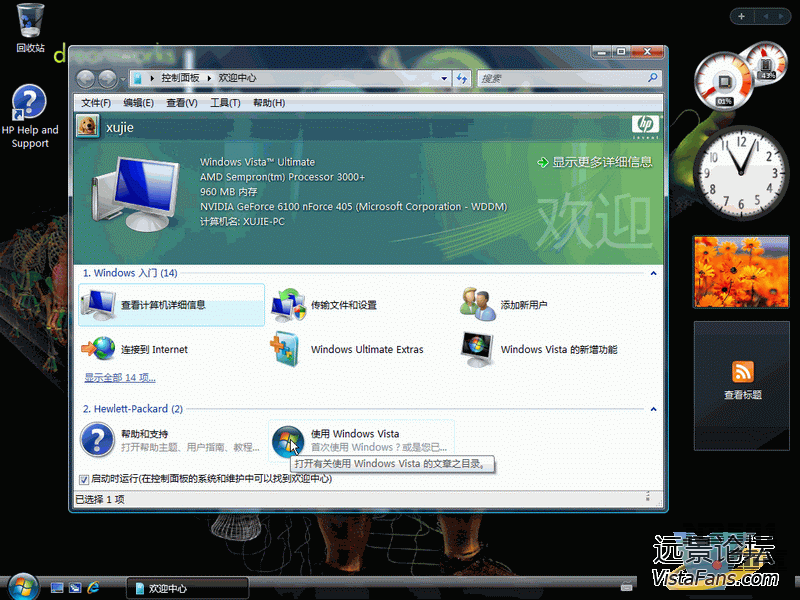Open the 文件(F) menu

pos(96,103)
